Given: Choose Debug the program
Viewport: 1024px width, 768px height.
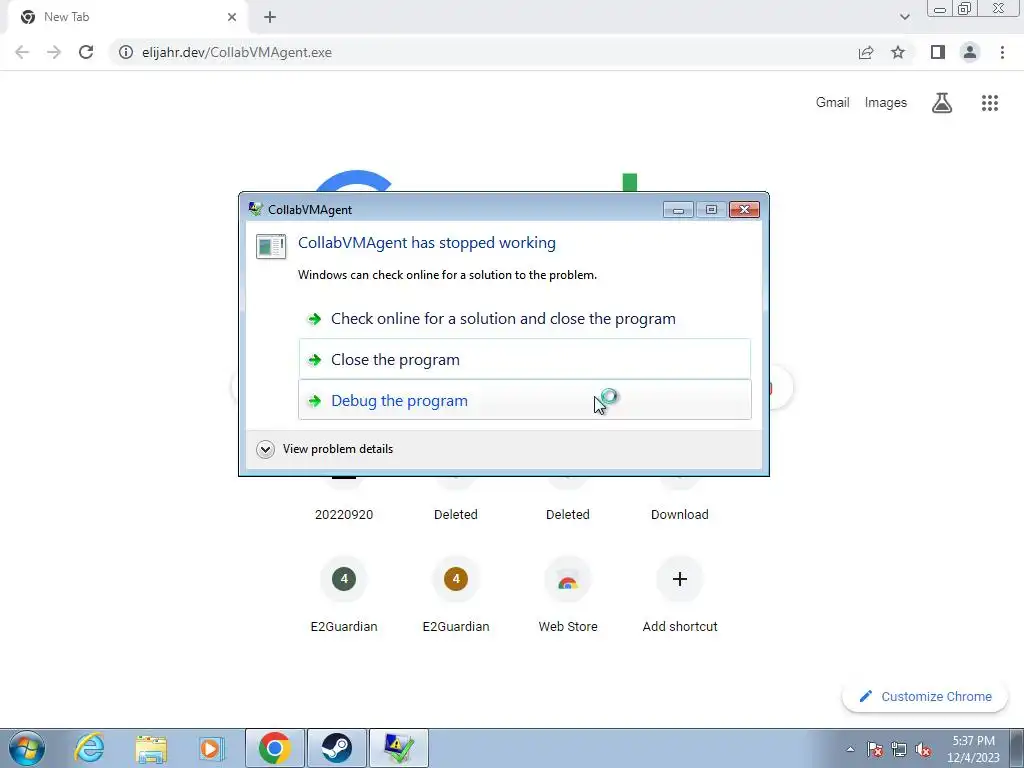Looking at the screenshot, I should tap(524, 400).
